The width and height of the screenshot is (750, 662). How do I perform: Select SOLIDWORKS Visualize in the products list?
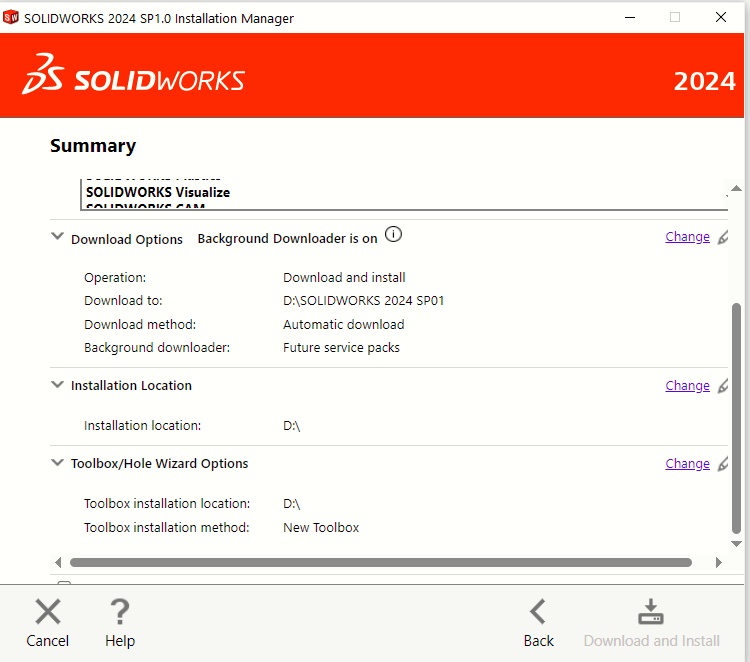pyautogui.click(x=158, y=192)
